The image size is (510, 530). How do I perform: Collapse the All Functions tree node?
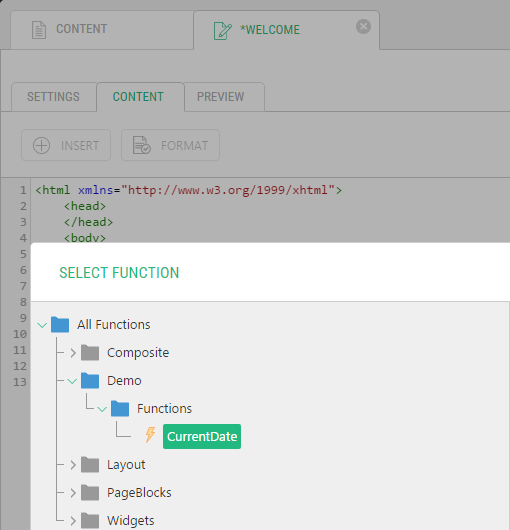pyautogui.click(x=42, y=325)
